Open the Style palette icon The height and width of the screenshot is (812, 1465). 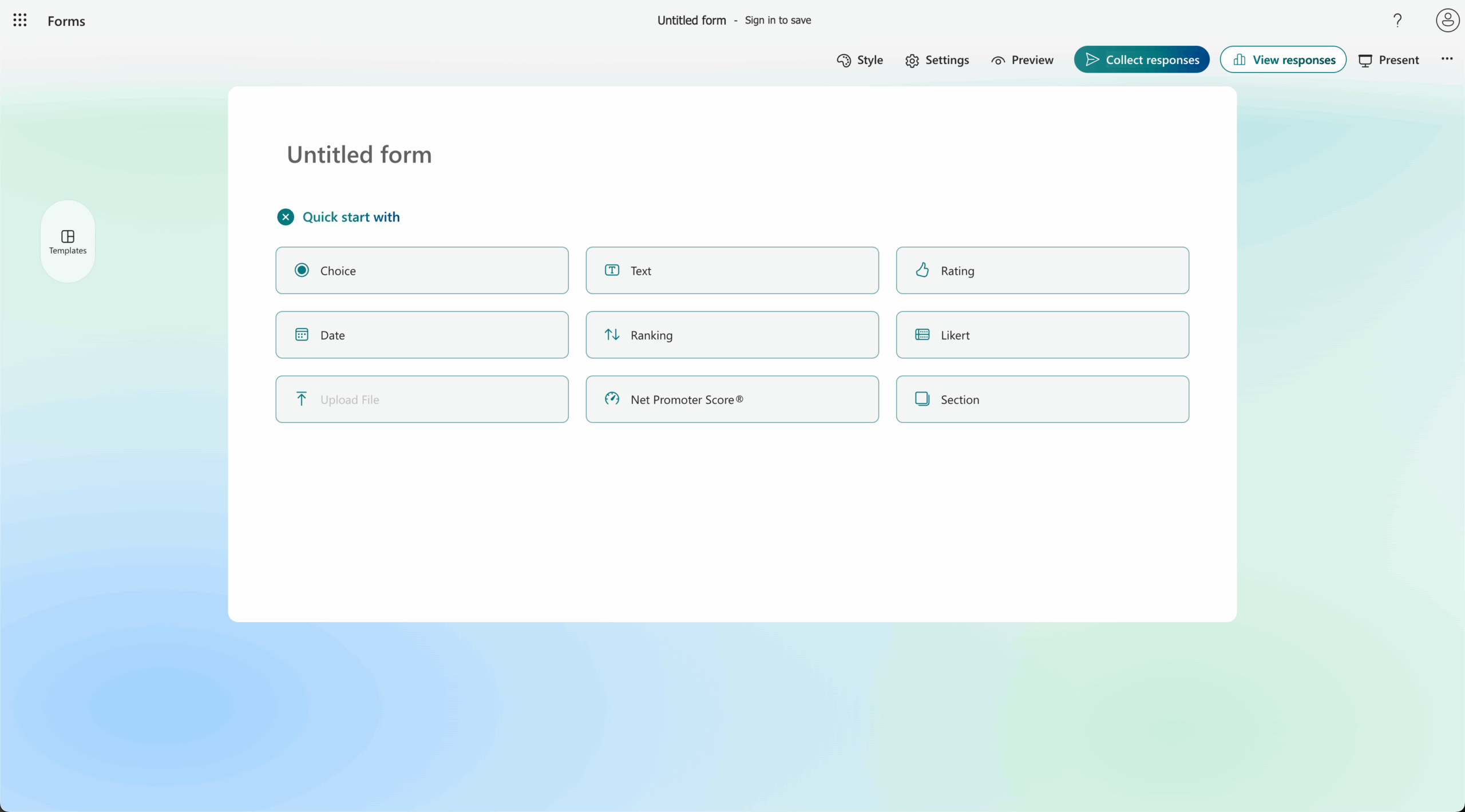click(843, 60)
